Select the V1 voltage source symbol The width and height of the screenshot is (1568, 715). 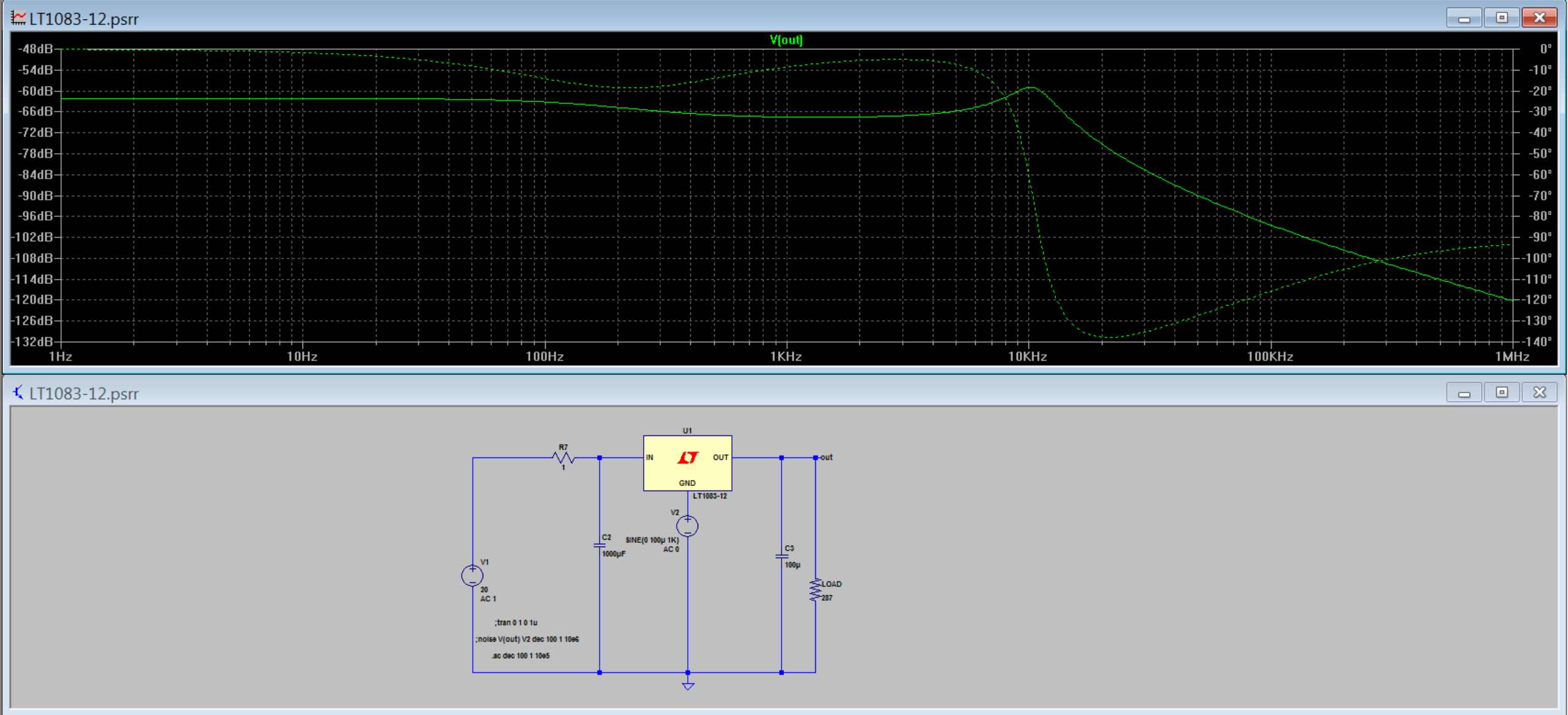(472, 575)
